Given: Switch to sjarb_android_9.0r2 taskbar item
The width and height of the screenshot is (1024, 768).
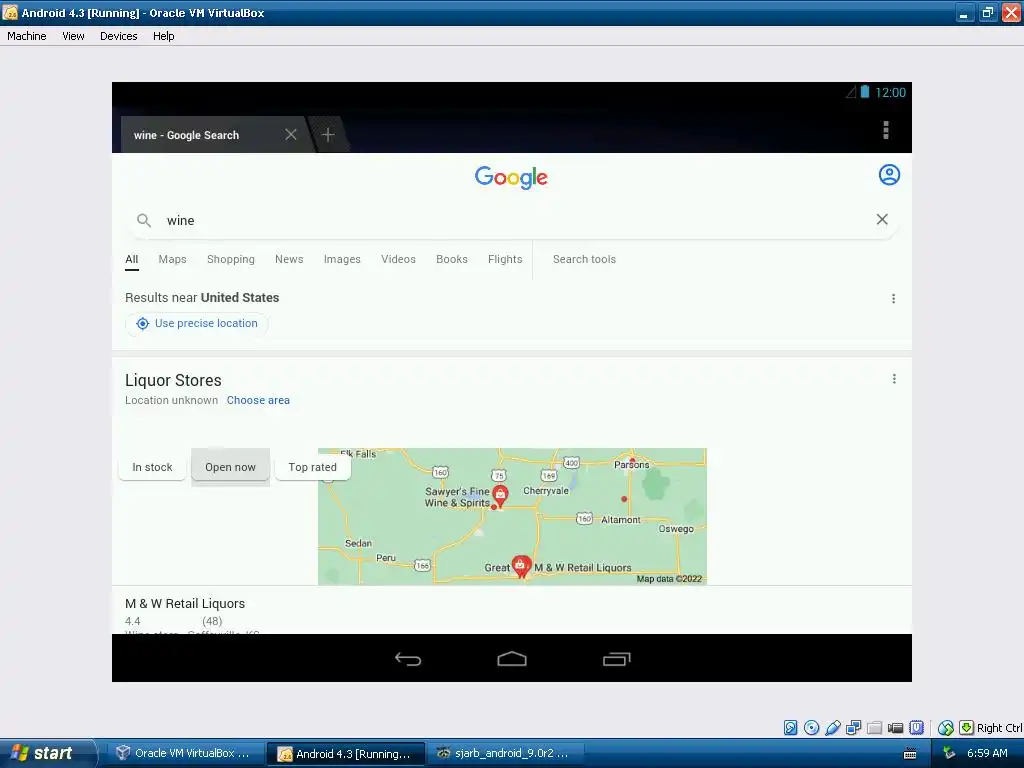Looking at the screenshot, I should pos(505,753).
